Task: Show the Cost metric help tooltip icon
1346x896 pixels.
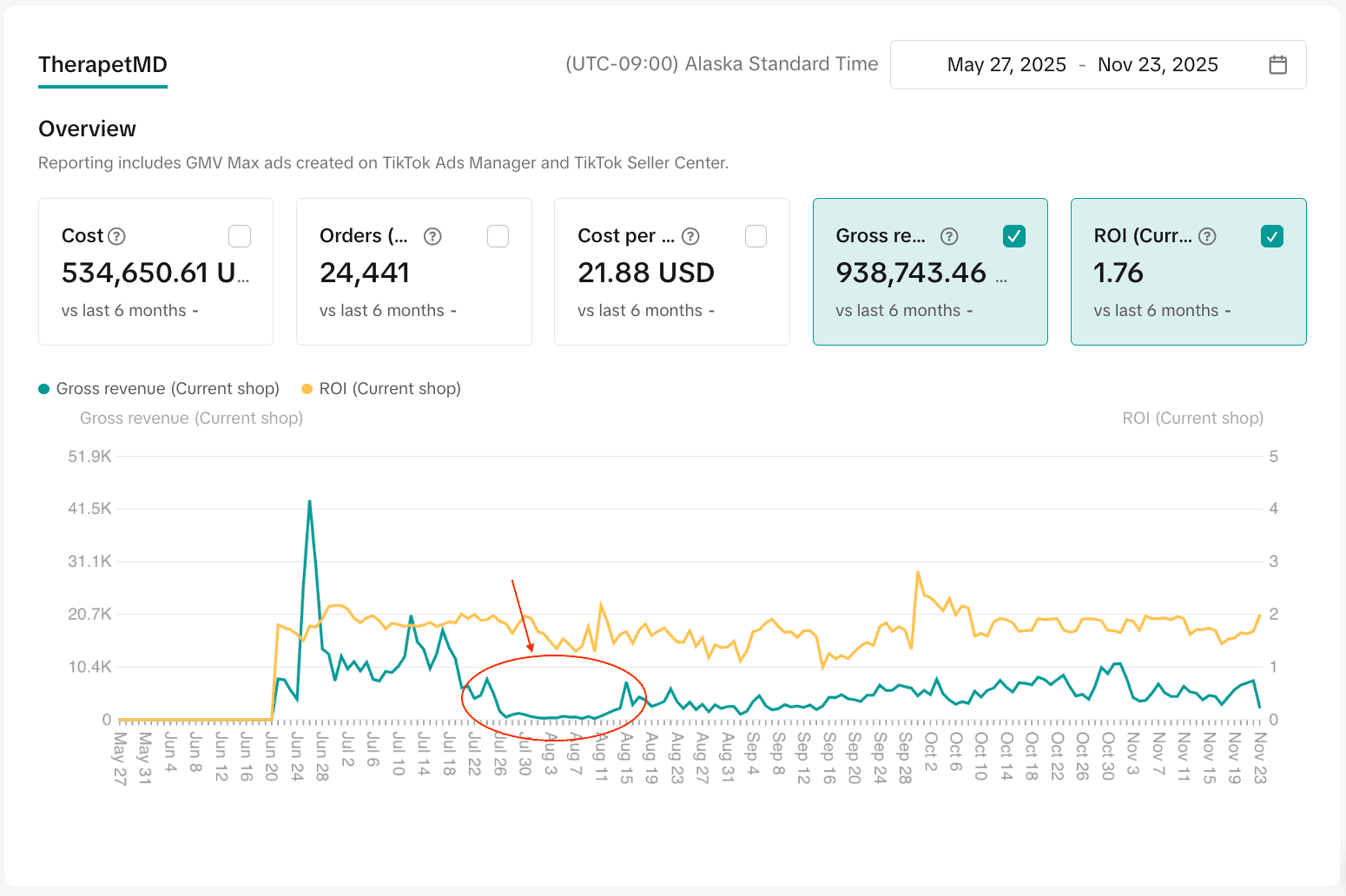Action: [116, 236]
